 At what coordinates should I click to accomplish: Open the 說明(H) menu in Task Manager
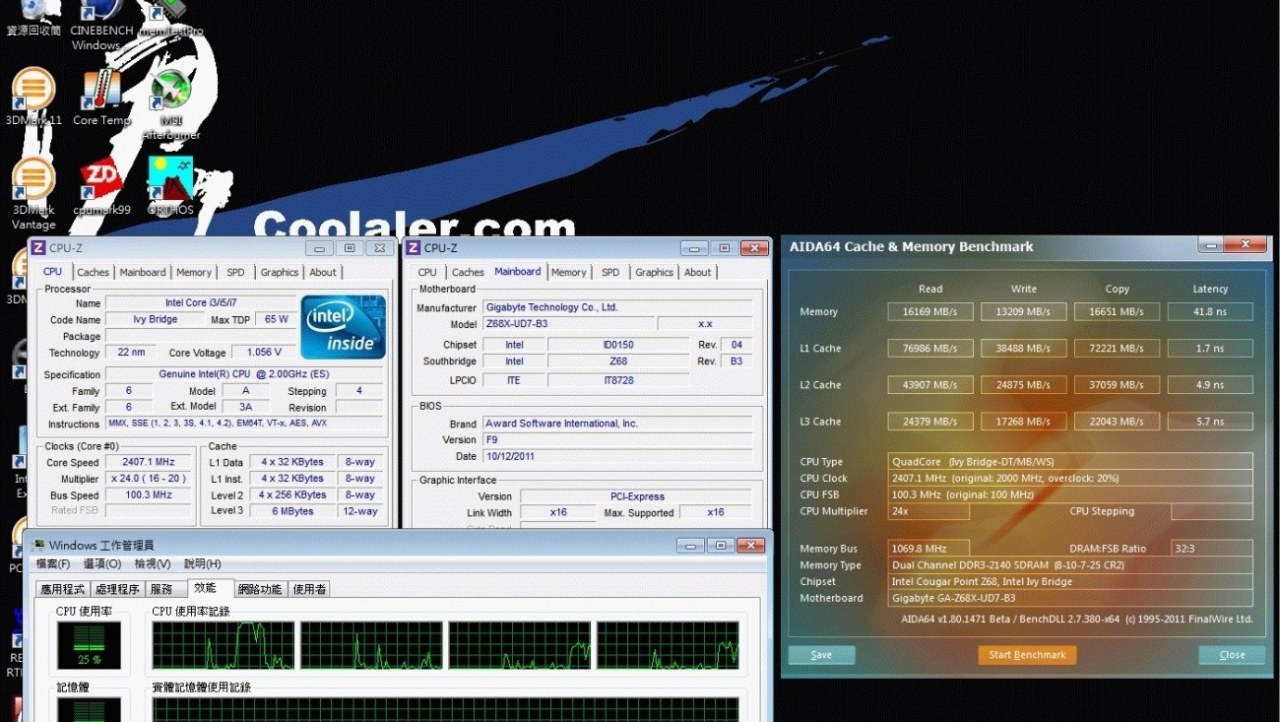(x=203, y=565)
